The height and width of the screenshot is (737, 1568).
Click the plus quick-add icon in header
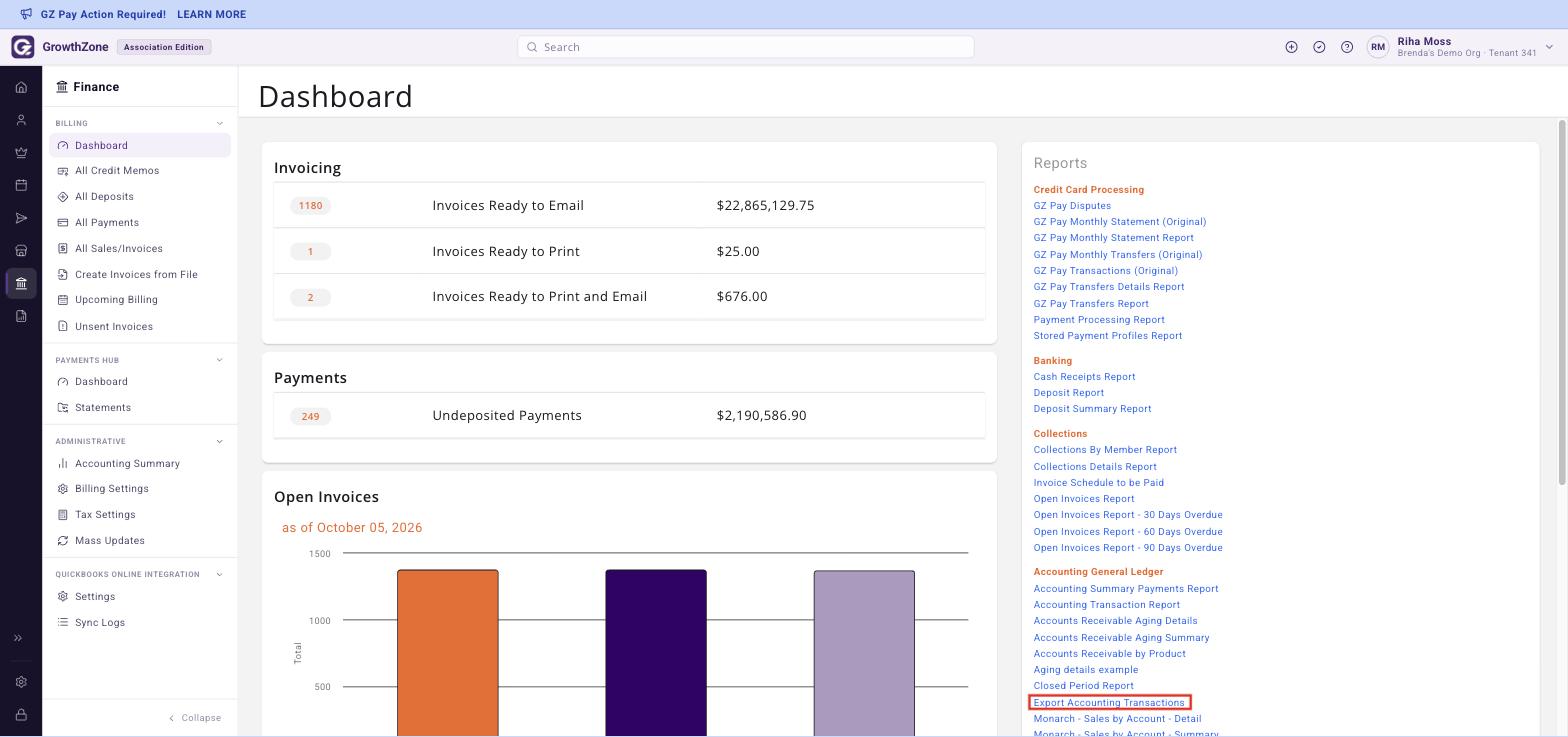pos(1291,47)
